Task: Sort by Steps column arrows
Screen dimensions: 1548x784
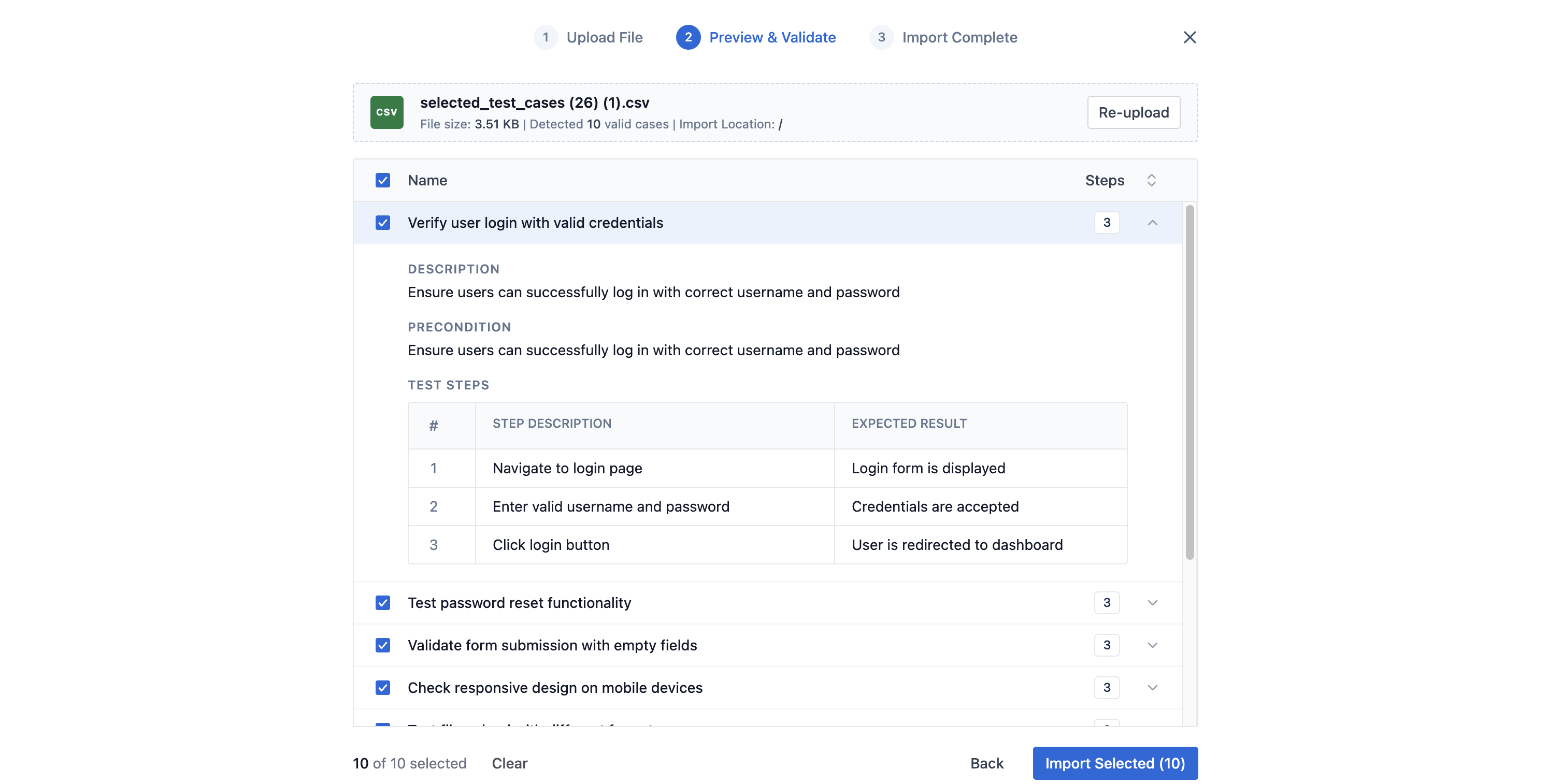Action: 1151,180
